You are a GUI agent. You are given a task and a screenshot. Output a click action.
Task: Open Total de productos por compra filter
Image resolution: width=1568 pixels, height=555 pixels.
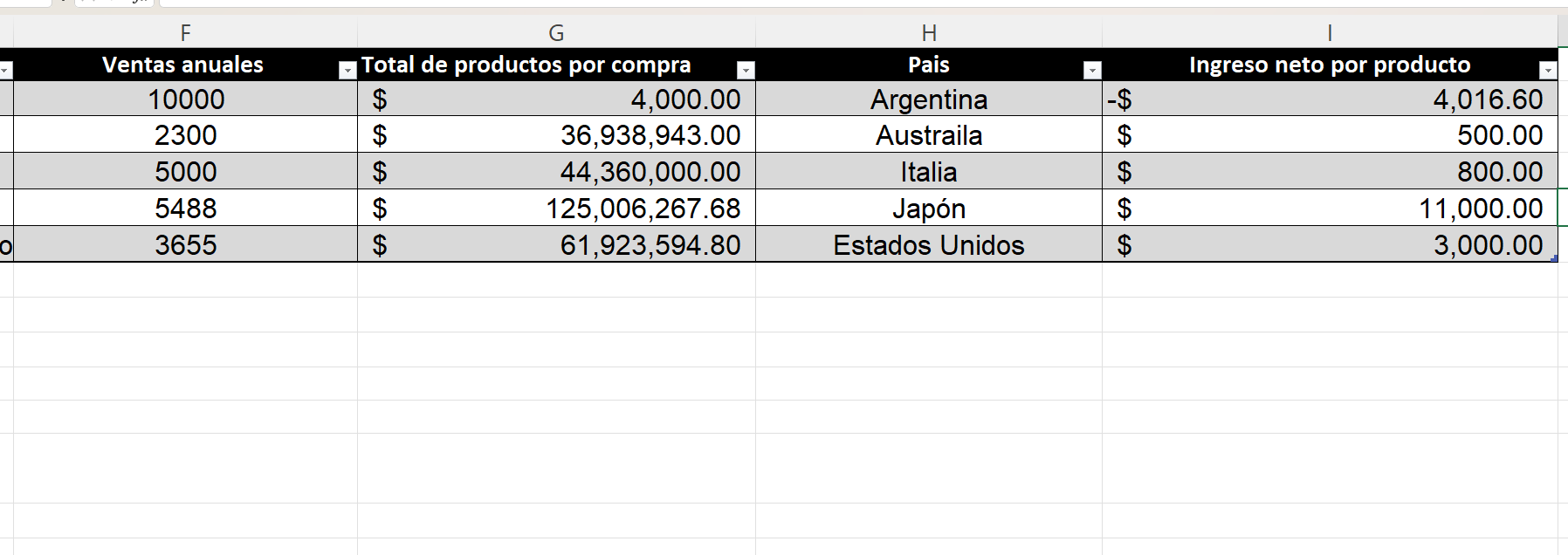[x=746, y=71]
